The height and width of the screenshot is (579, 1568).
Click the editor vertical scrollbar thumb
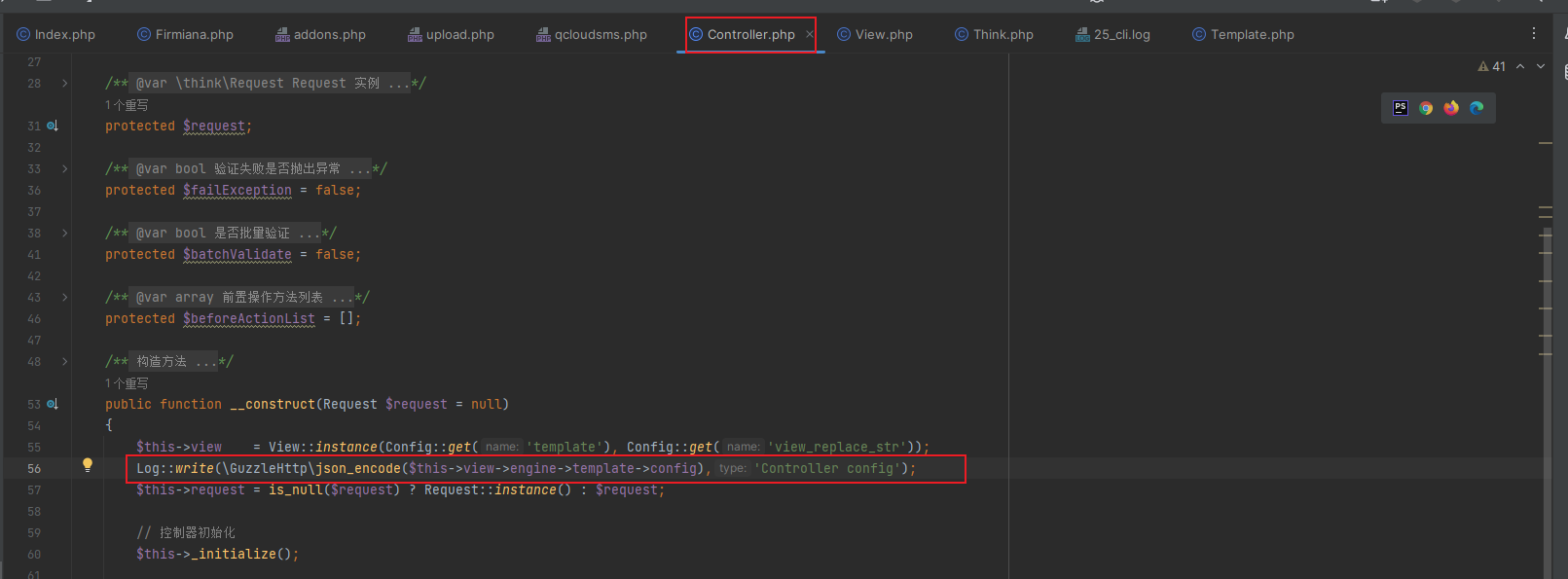[x=1547, y=403]
